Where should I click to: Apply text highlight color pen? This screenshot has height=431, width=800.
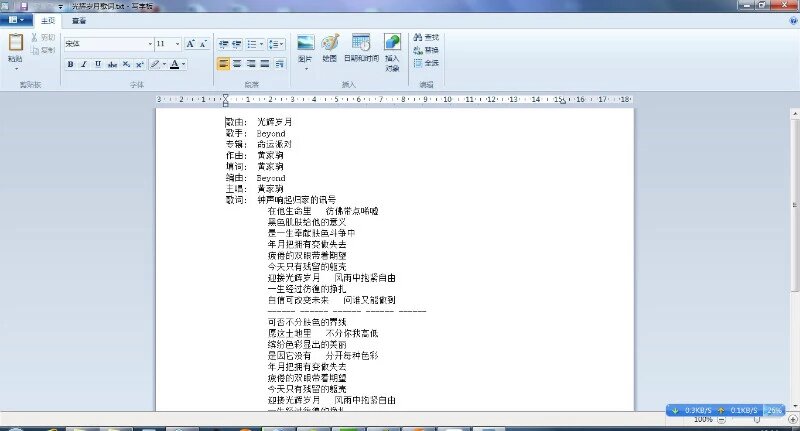(x=155, y=64)
